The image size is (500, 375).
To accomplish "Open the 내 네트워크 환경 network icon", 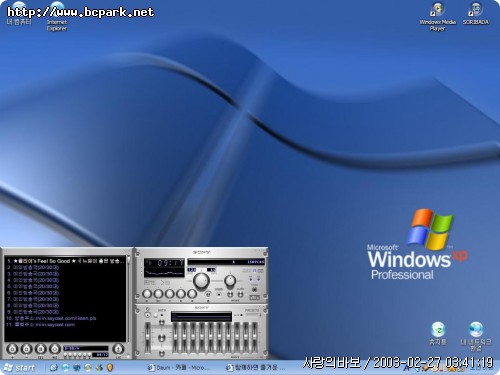I will 476,336.
